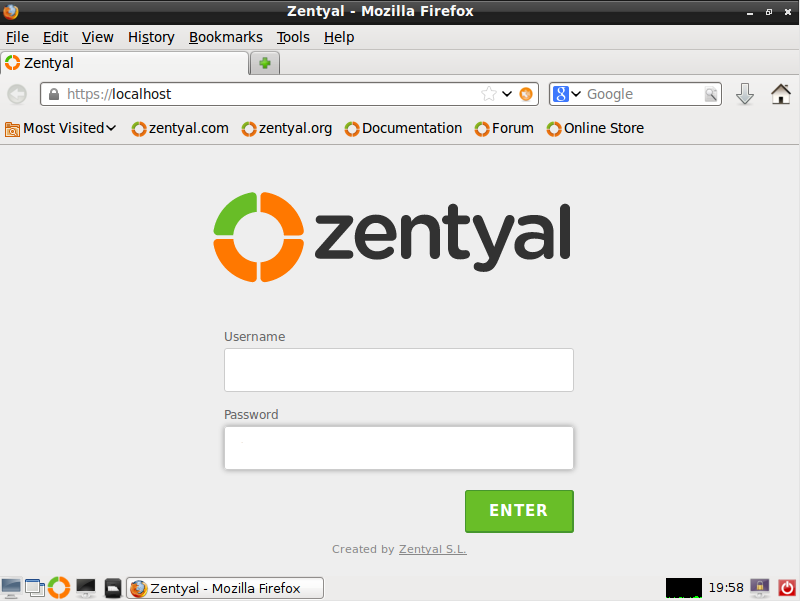800x602 pixels.
Task: Expand the URL history dropdown arrow
Action: coord(507,94)
